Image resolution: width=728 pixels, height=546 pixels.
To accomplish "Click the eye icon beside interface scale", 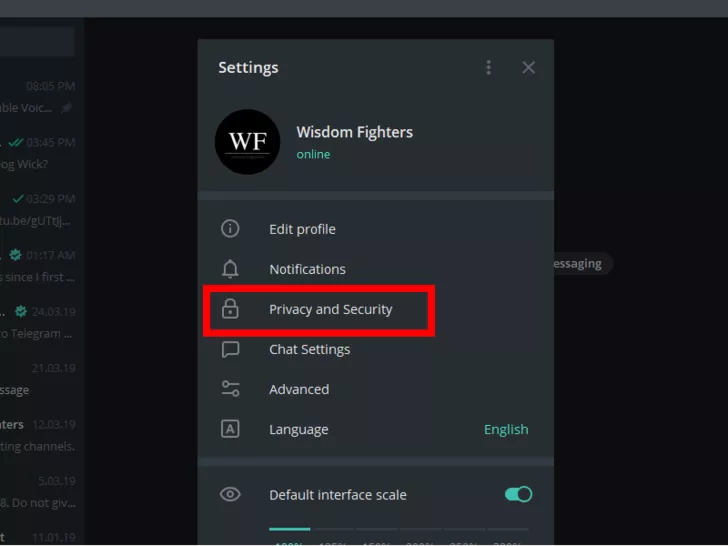I will tap(230, 494).
